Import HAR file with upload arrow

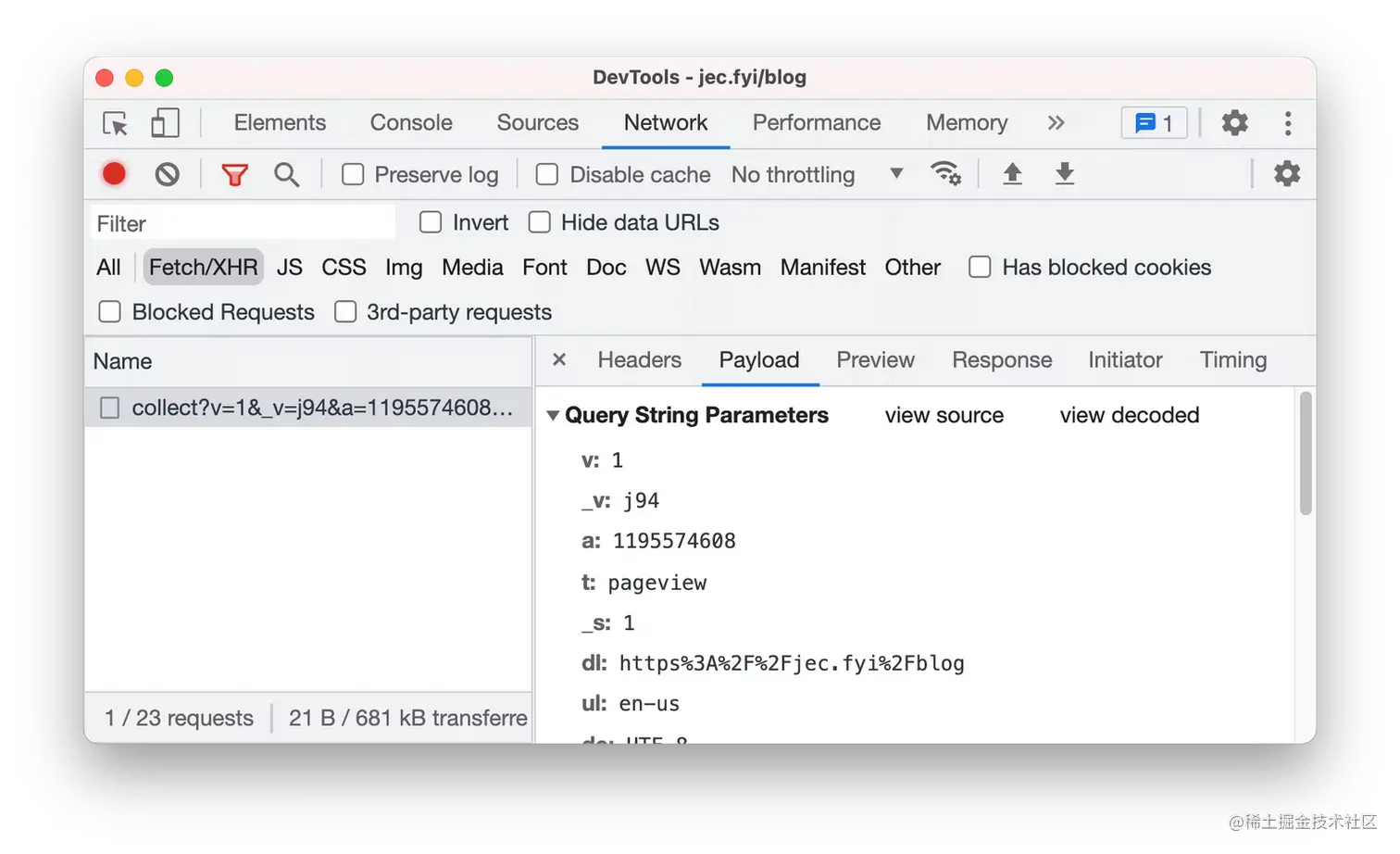(x=1012, y=174)
